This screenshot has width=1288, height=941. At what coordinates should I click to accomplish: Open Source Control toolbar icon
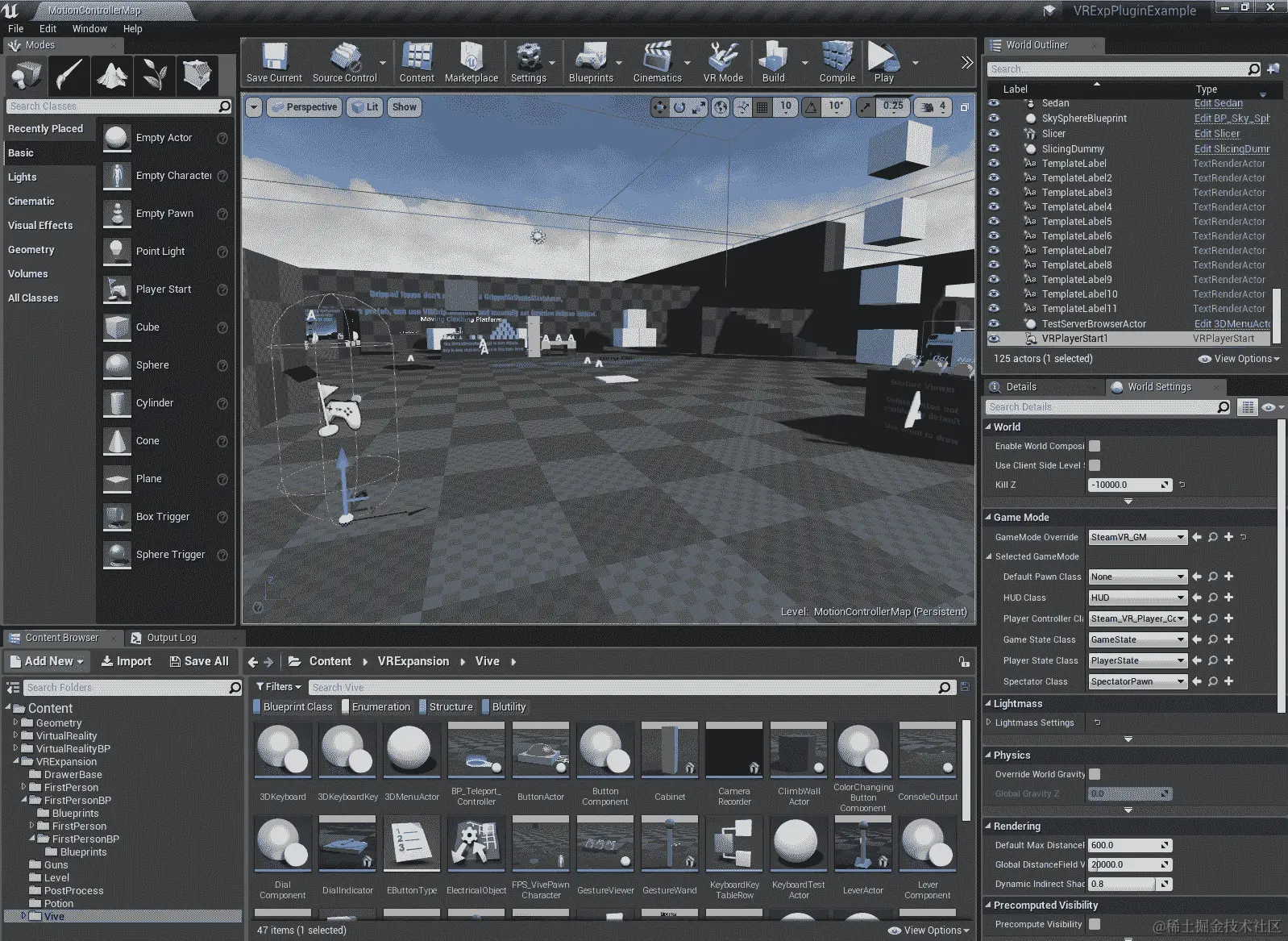345,63
